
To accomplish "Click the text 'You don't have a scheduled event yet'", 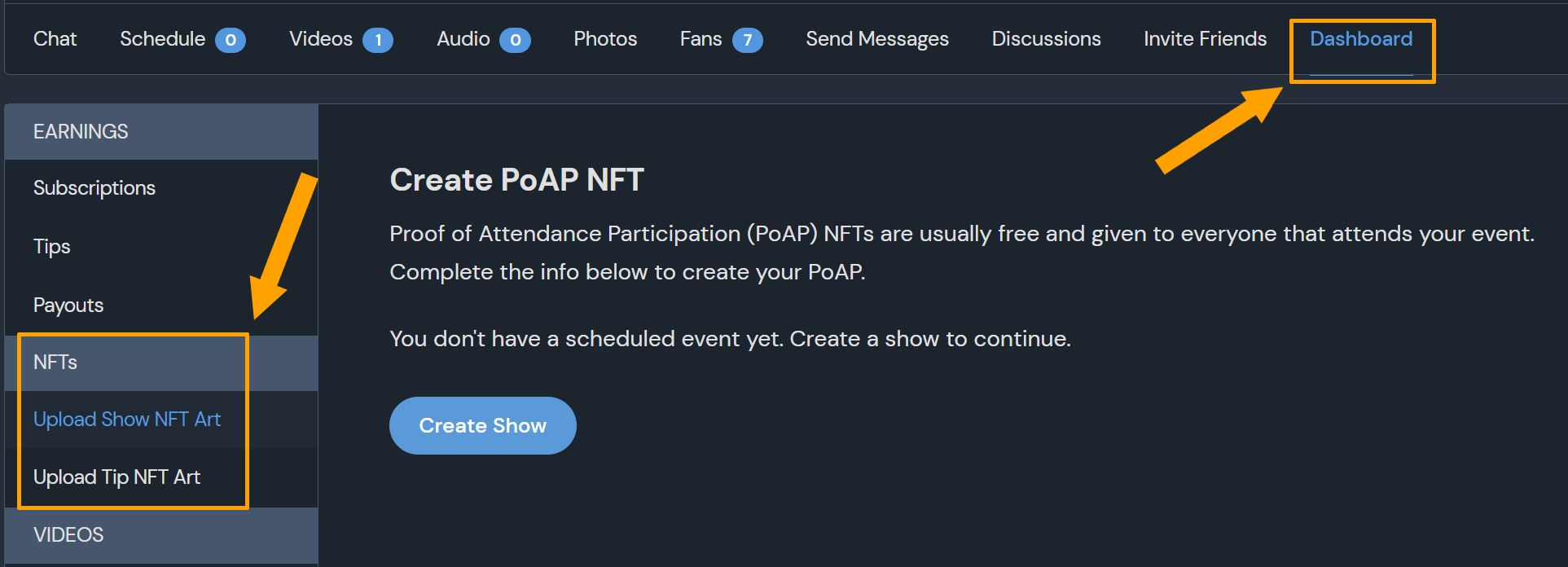I will pos(586,339).
